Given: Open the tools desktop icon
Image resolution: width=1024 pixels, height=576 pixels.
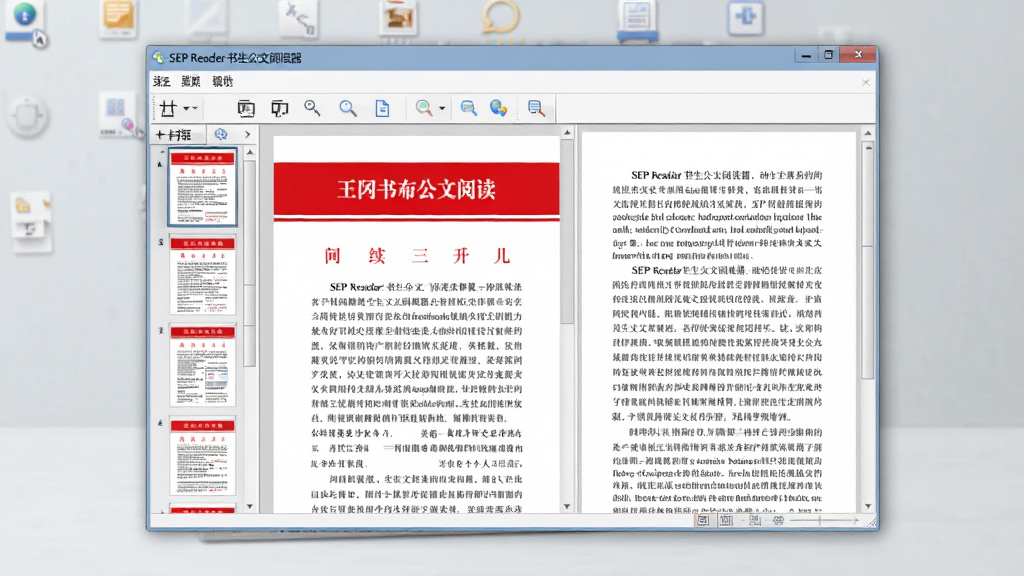Looking at the screenshot, I should pyautogui.click(x=298, y=18).
